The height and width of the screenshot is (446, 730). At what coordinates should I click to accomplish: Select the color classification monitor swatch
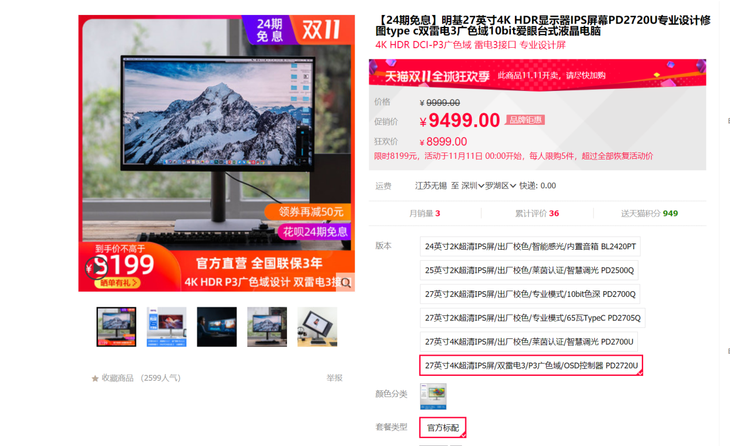coord(433,396)
